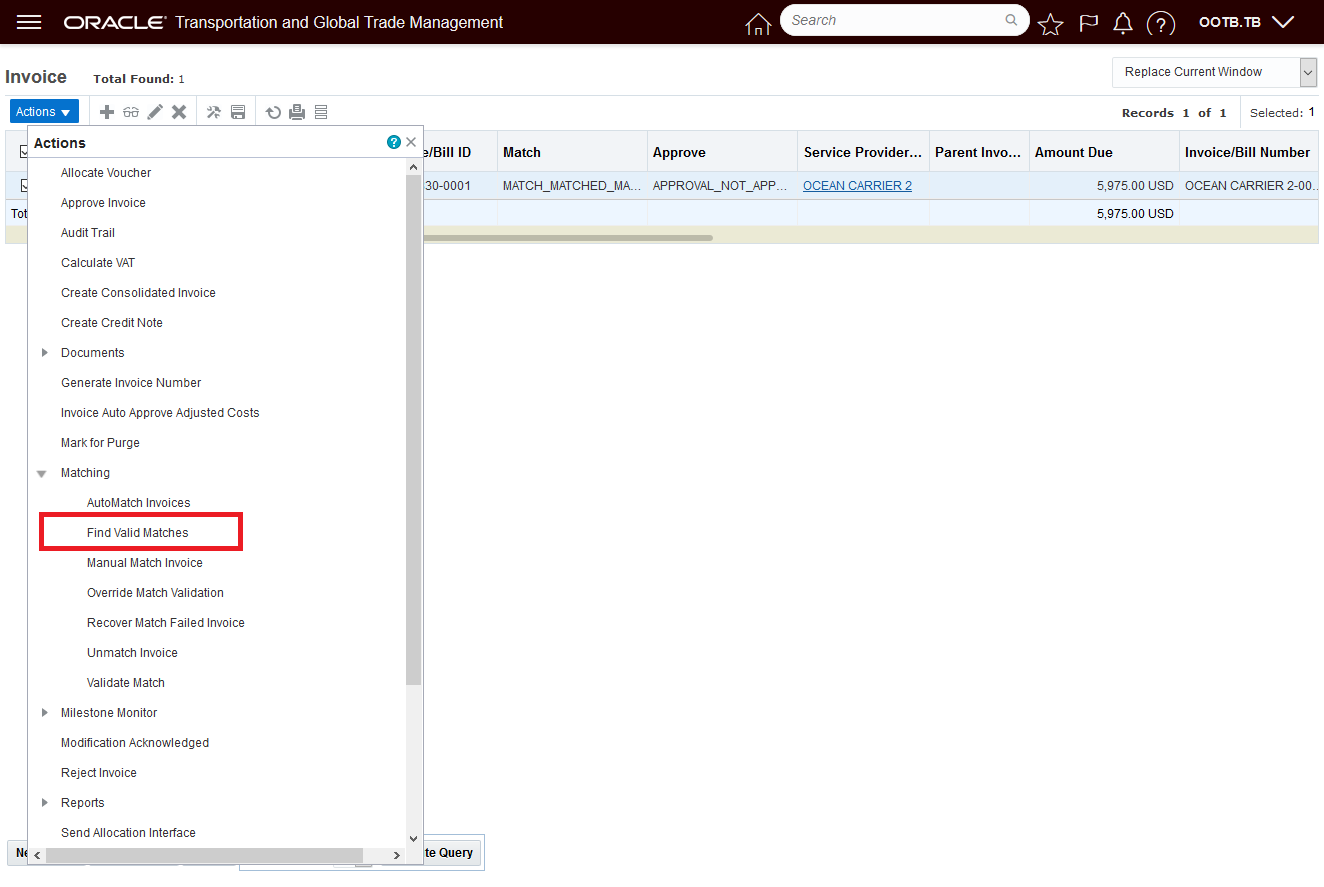Viewport: 1324px width, 887px height.
Task: Go to the Home page icon
Action: (758, 23)
